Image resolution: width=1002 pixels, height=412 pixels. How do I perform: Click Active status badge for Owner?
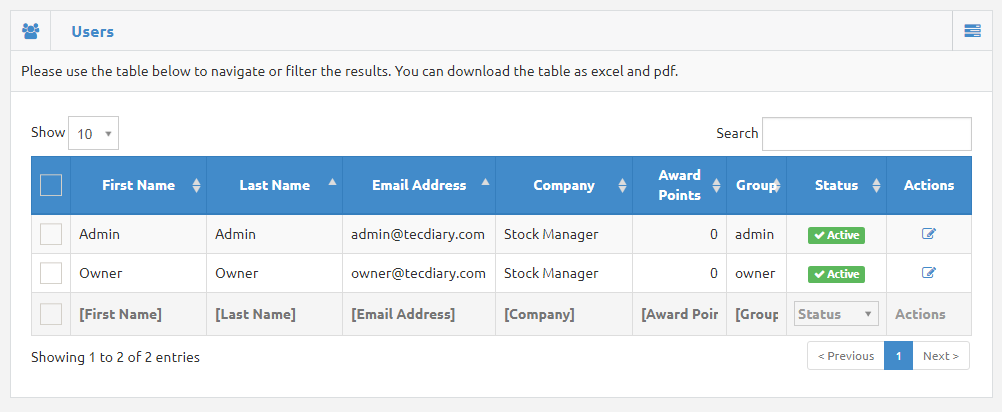click(836, 274)
